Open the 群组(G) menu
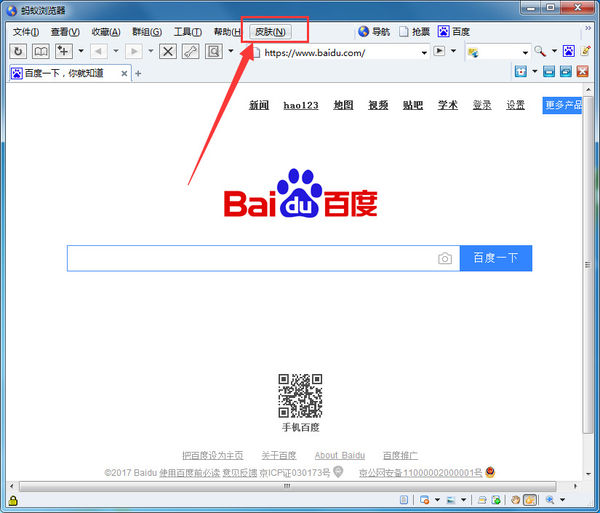 (147, 32)
